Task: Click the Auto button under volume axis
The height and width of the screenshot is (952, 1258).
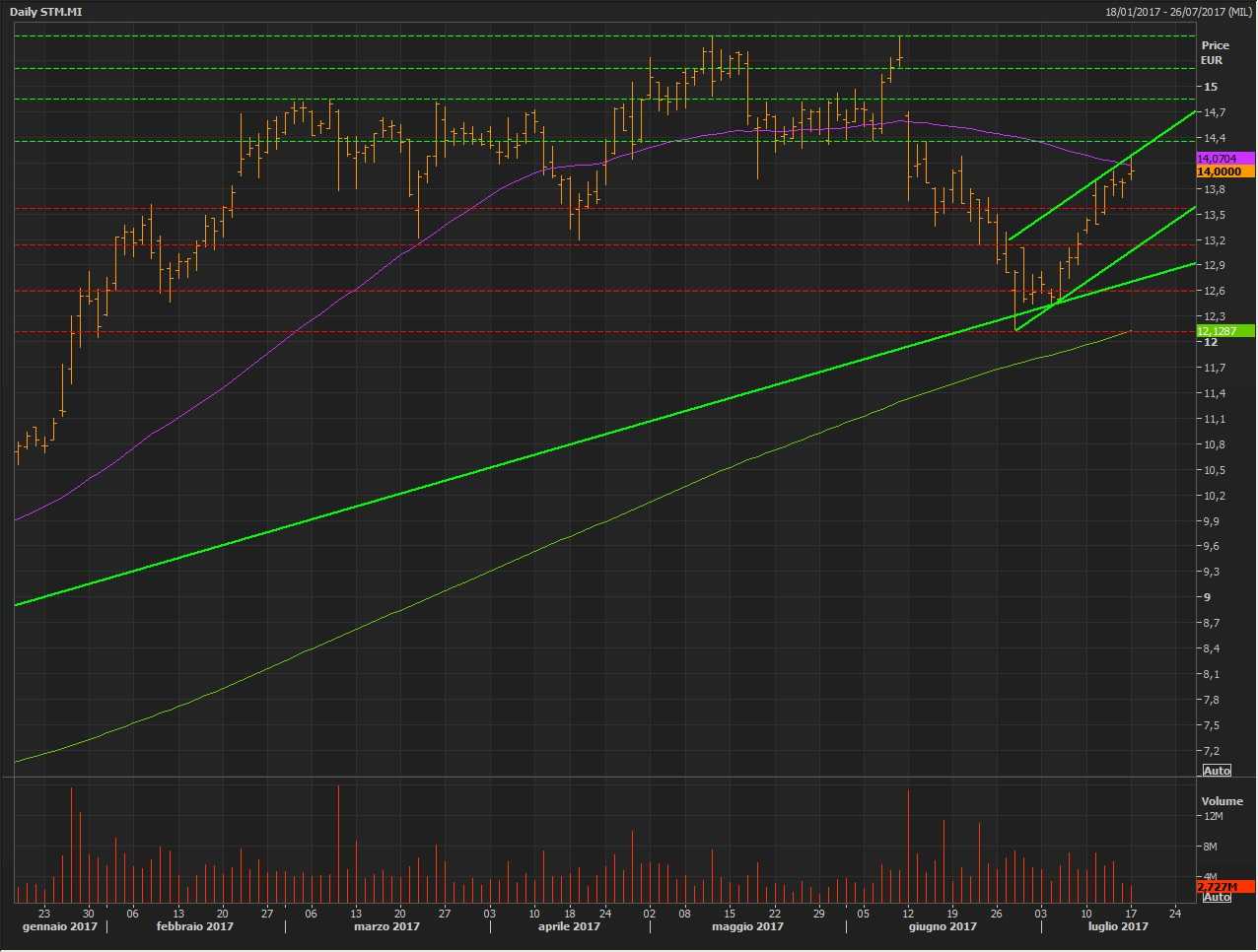Action: (x=1217, y=897)
